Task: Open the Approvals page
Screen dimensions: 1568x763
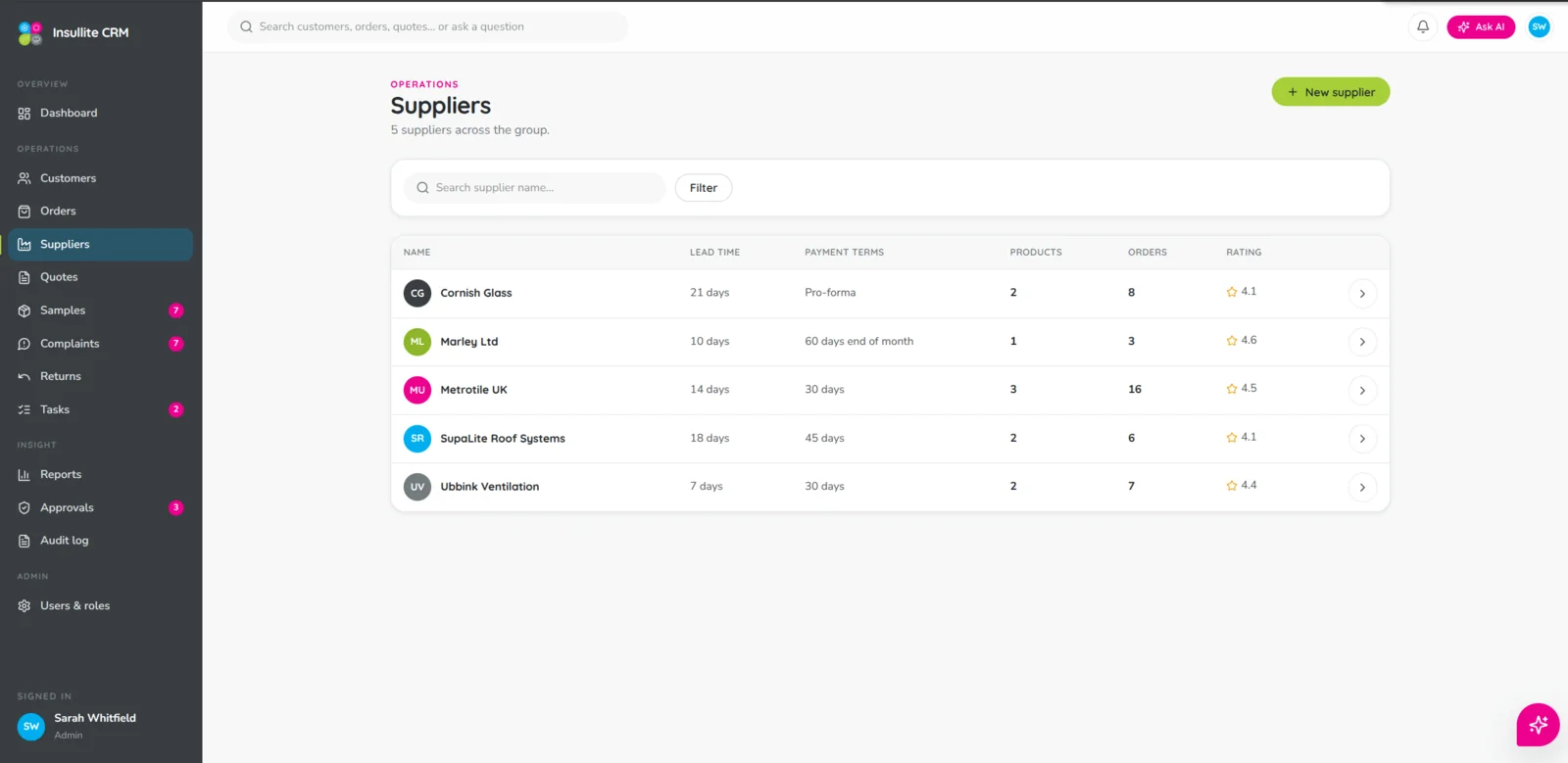Action: pos(100,507)
